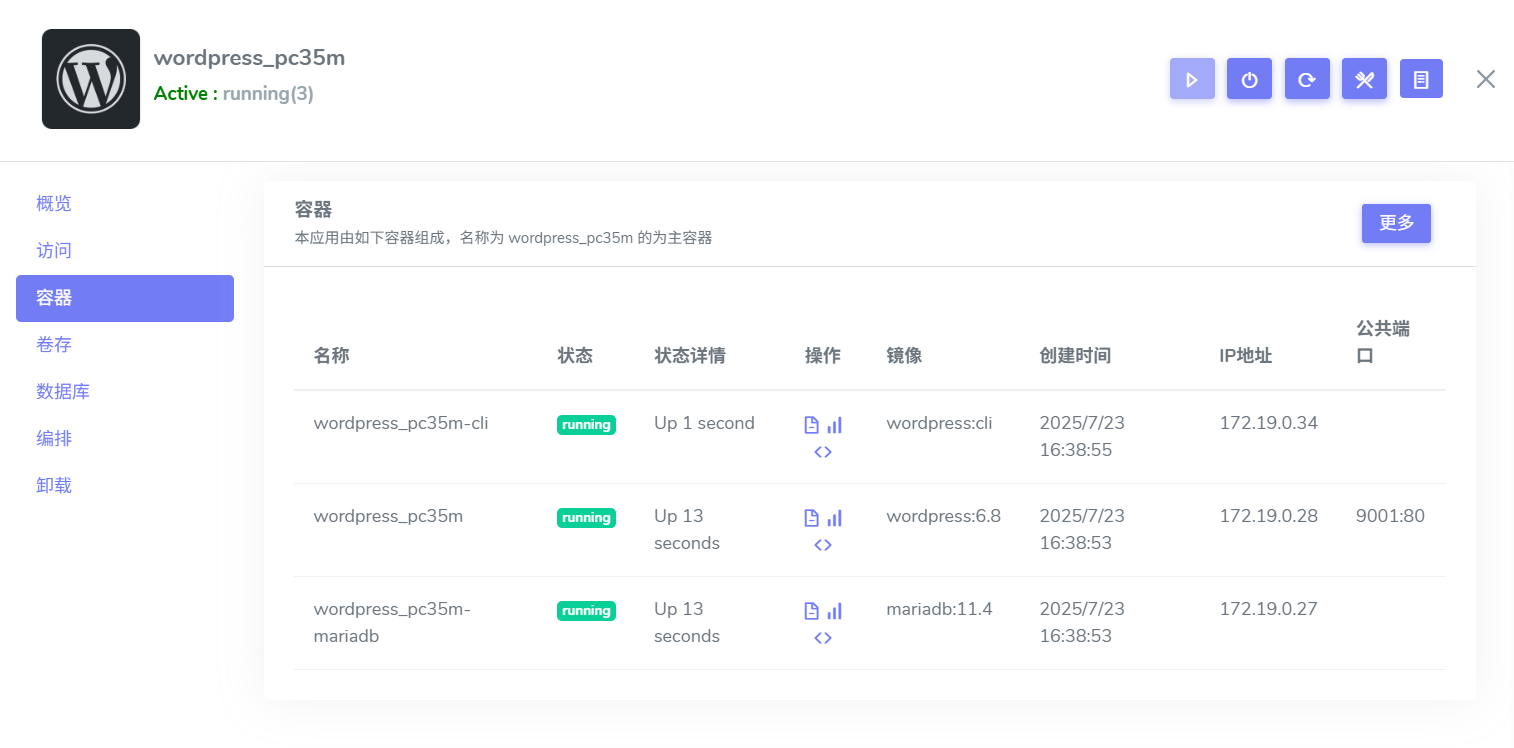Open logs for wordpress_pc35m-cli container

pyautogui.click(x=811, y=423)
